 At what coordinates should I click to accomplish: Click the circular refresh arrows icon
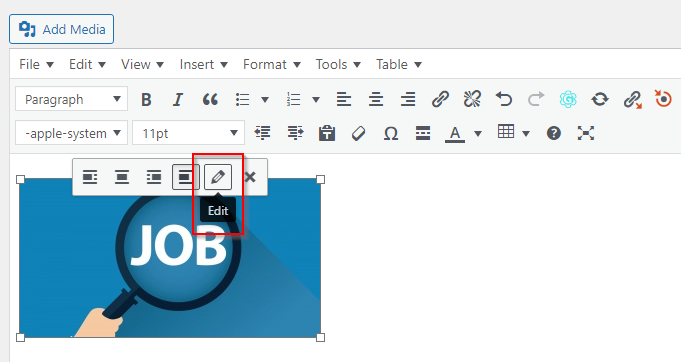pos(600,99)
